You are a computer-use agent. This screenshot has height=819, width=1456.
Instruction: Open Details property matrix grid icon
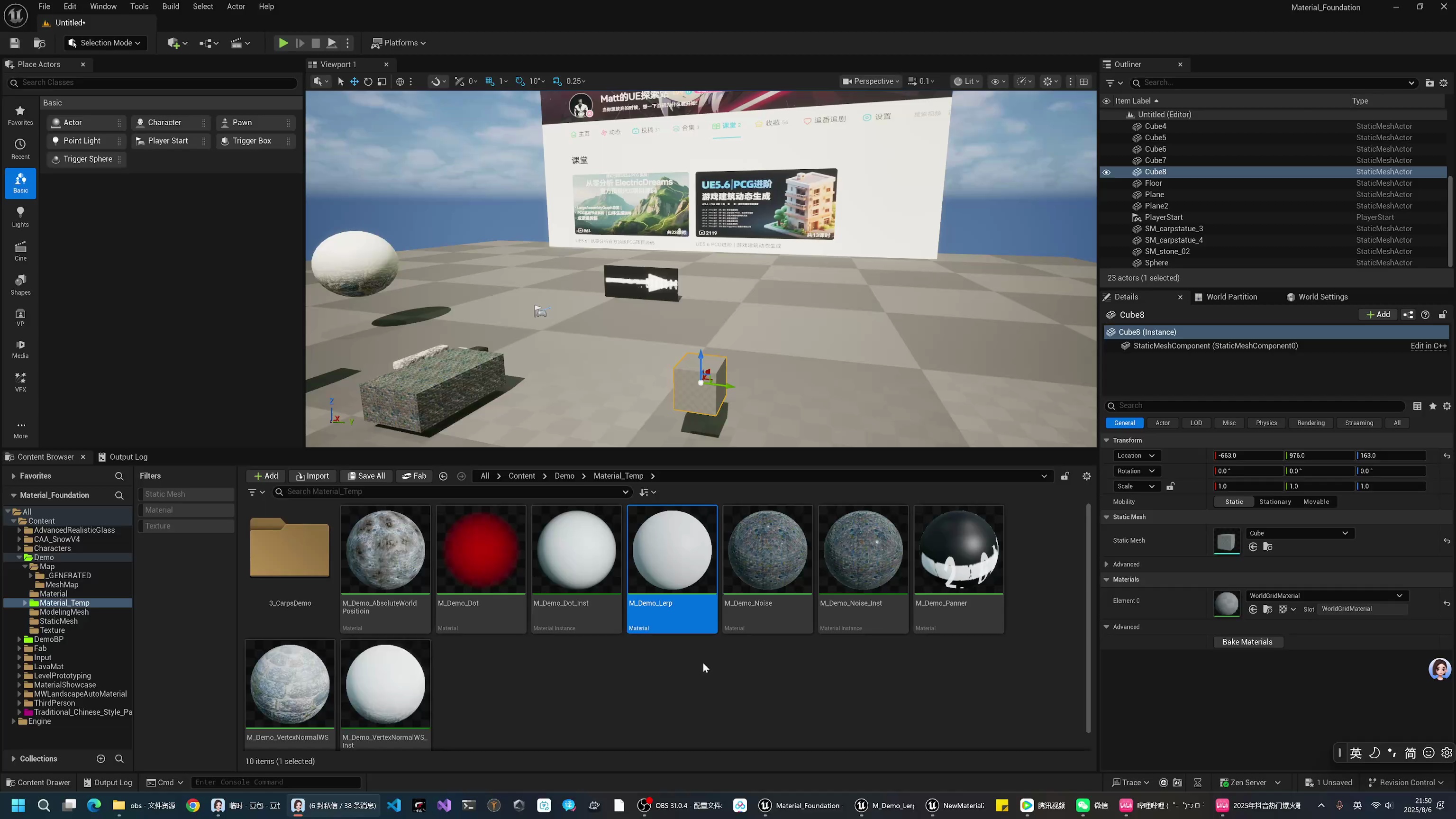coord(1417,406)
